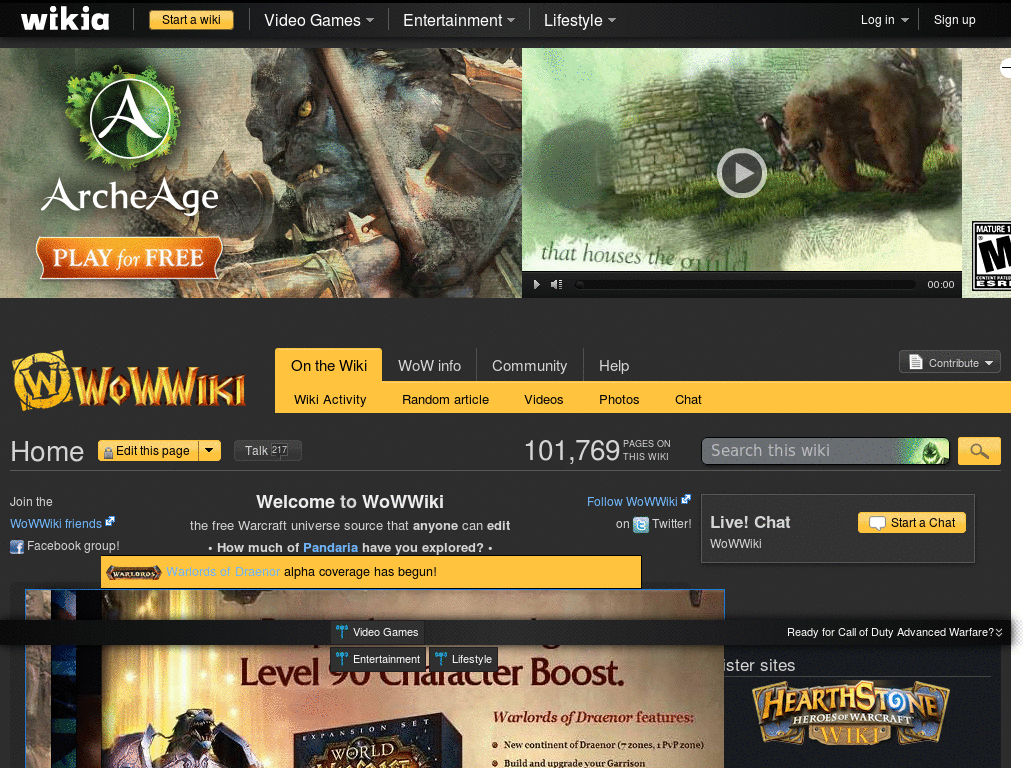The image size is (1024, 768).
Task: Open the Log in dropdown
Action: (x=884, y=20)
